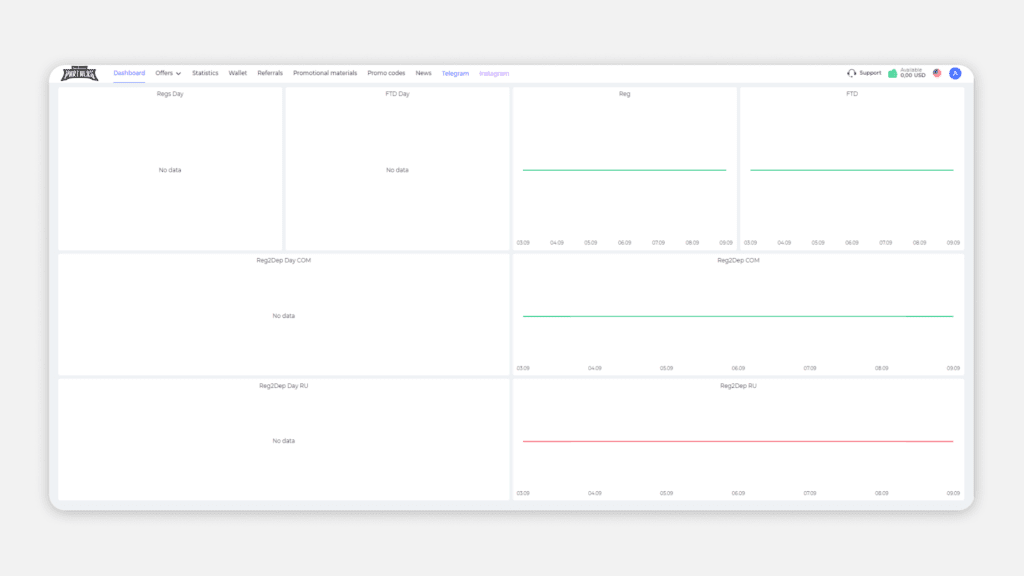1024x576 pixels.
Task: Select the FTD Day panel title
Action: tap(397, 94)
